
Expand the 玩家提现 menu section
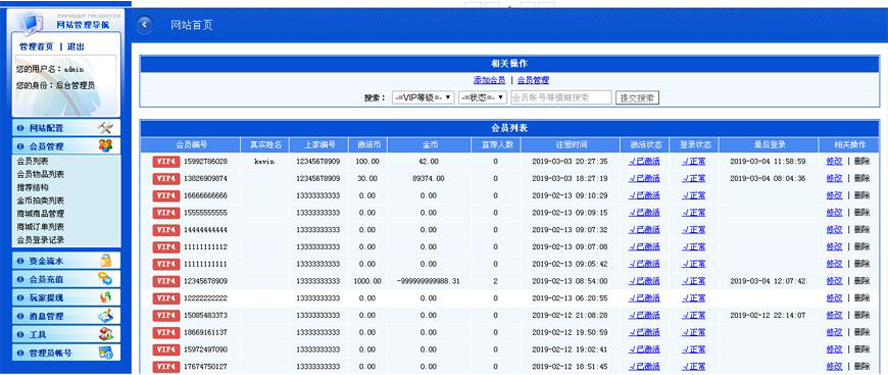66,298
